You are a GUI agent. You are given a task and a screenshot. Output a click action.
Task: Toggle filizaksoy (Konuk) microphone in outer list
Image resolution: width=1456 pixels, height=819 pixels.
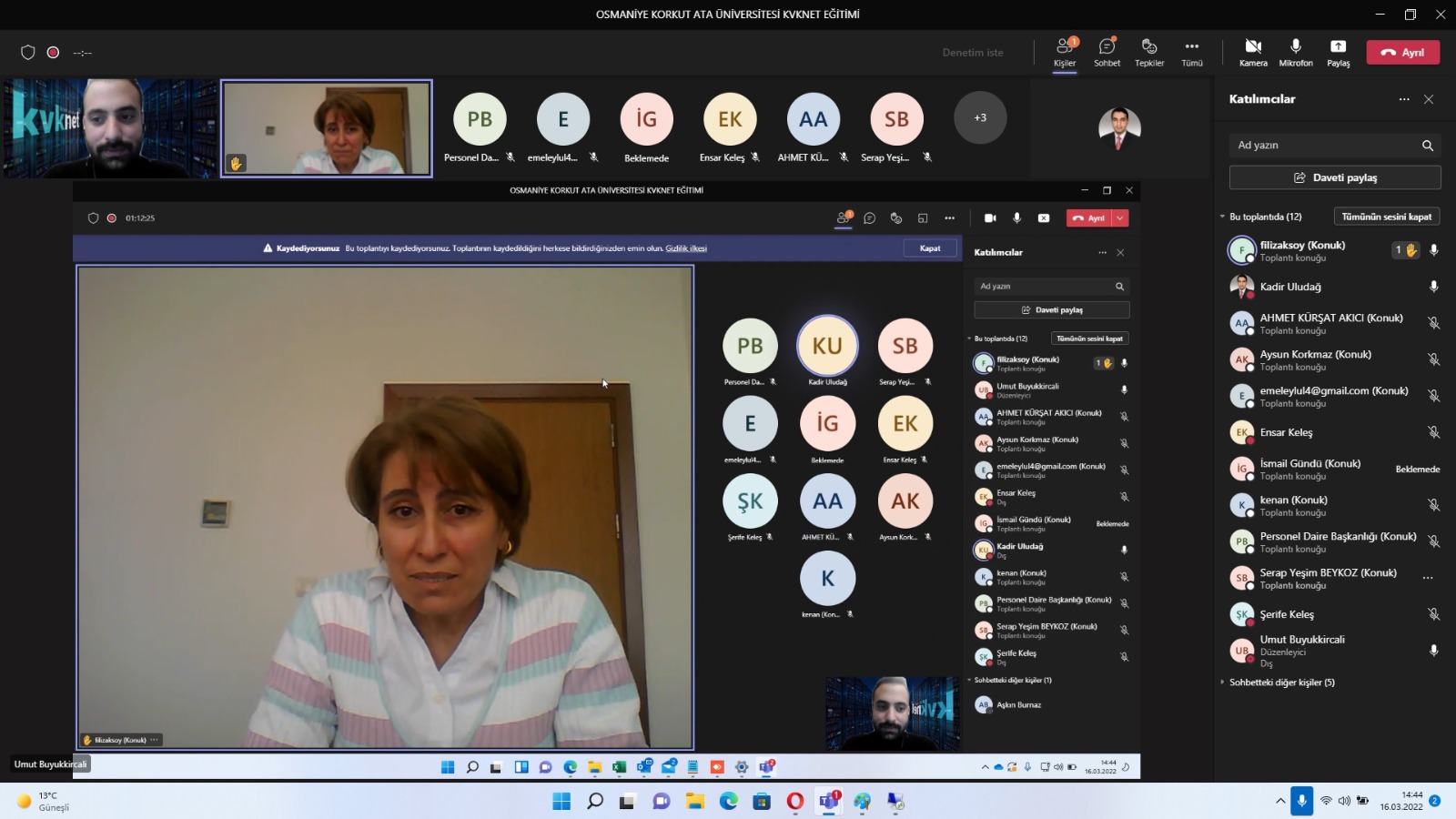pyautogui.click(x=1433, y=250)
